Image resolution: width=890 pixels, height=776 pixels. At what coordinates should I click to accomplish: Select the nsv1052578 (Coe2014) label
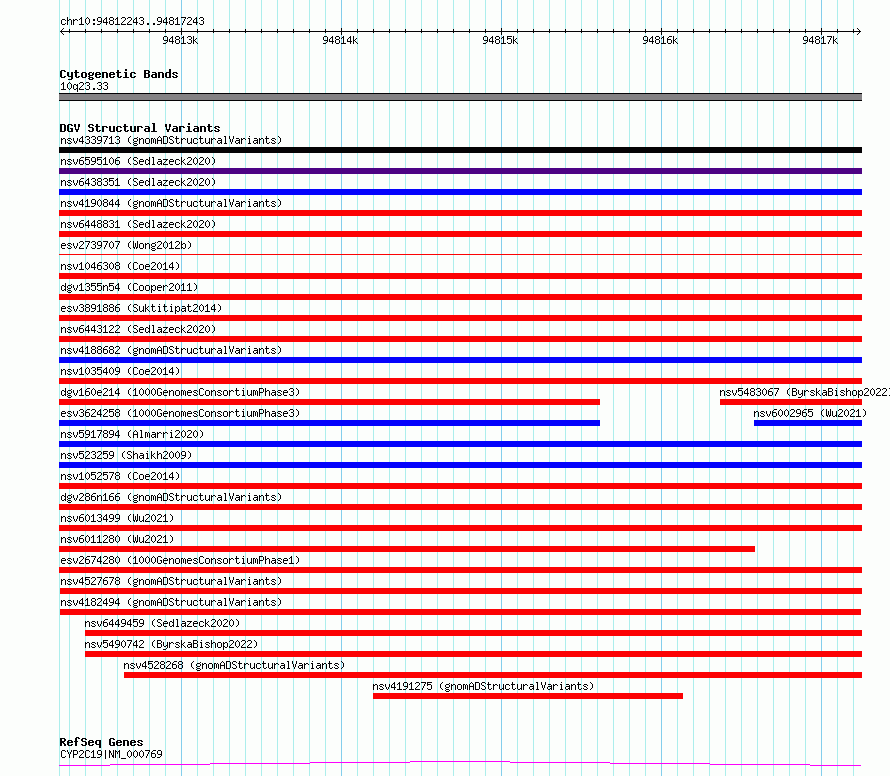[x=120, y=476]
